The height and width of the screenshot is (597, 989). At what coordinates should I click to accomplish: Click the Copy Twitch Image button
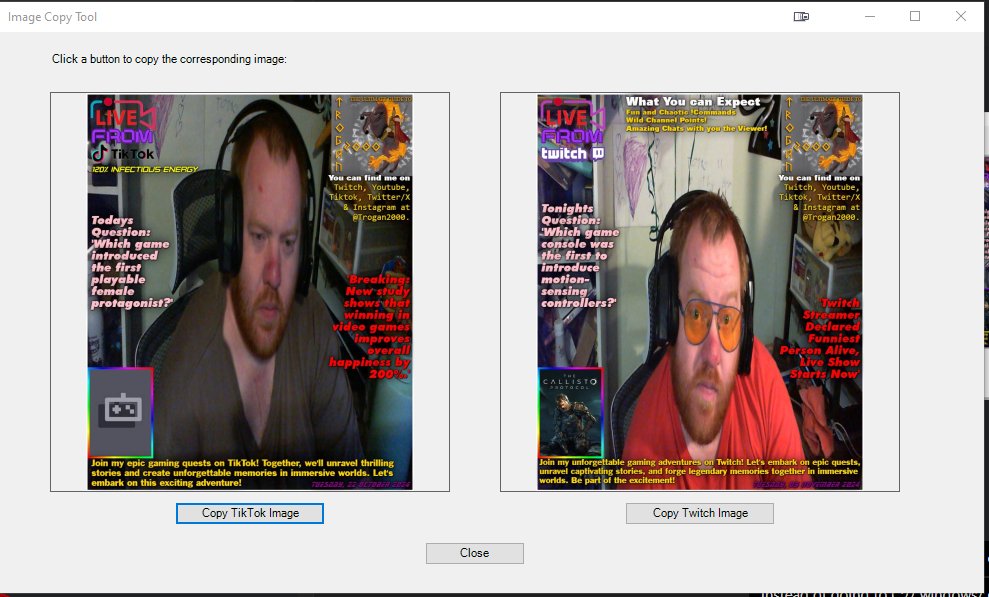(699, 513)
